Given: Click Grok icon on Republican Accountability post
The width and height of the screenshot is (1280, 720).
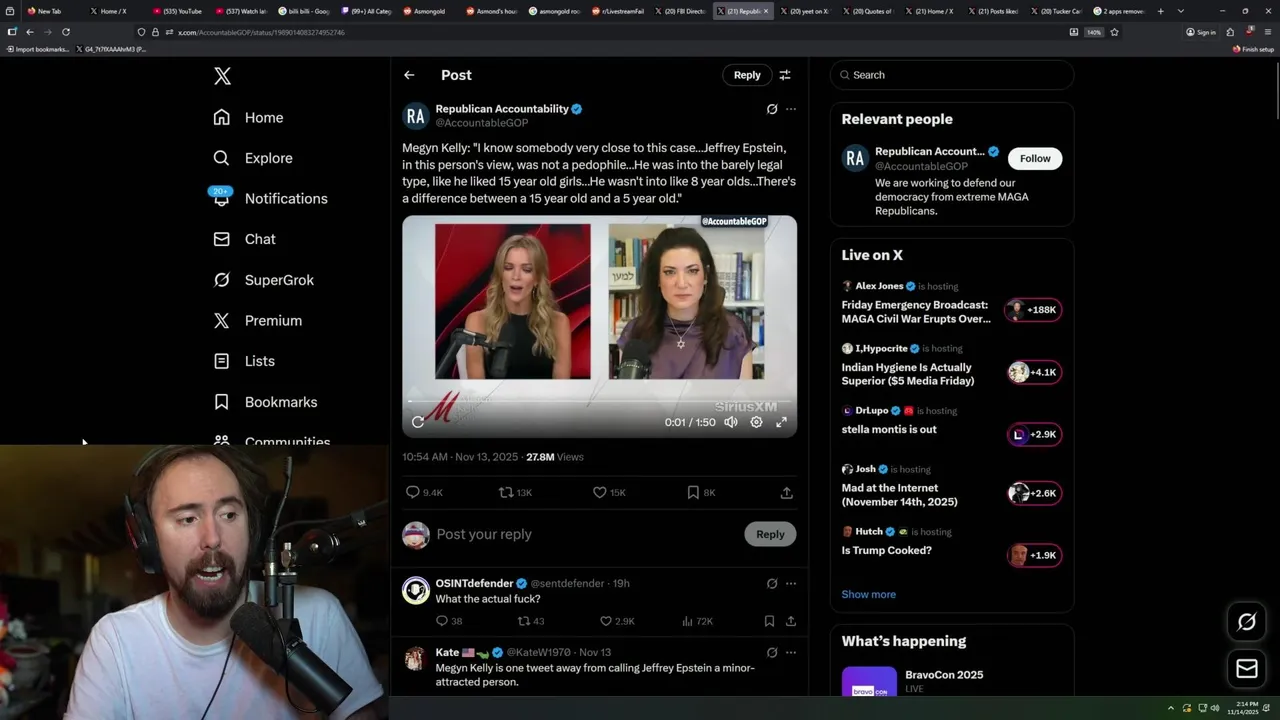Looking at the screenshot, I should click(x=772, y=109).
